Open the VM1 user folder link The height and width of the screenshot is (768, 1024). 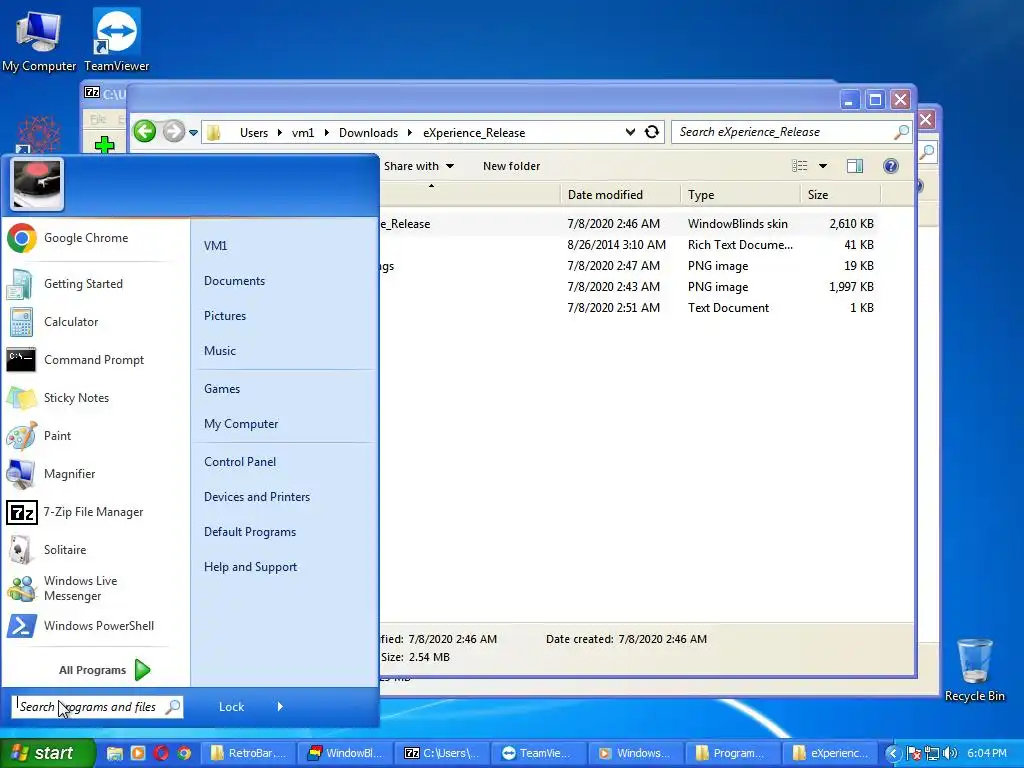[x=216, y=246]
